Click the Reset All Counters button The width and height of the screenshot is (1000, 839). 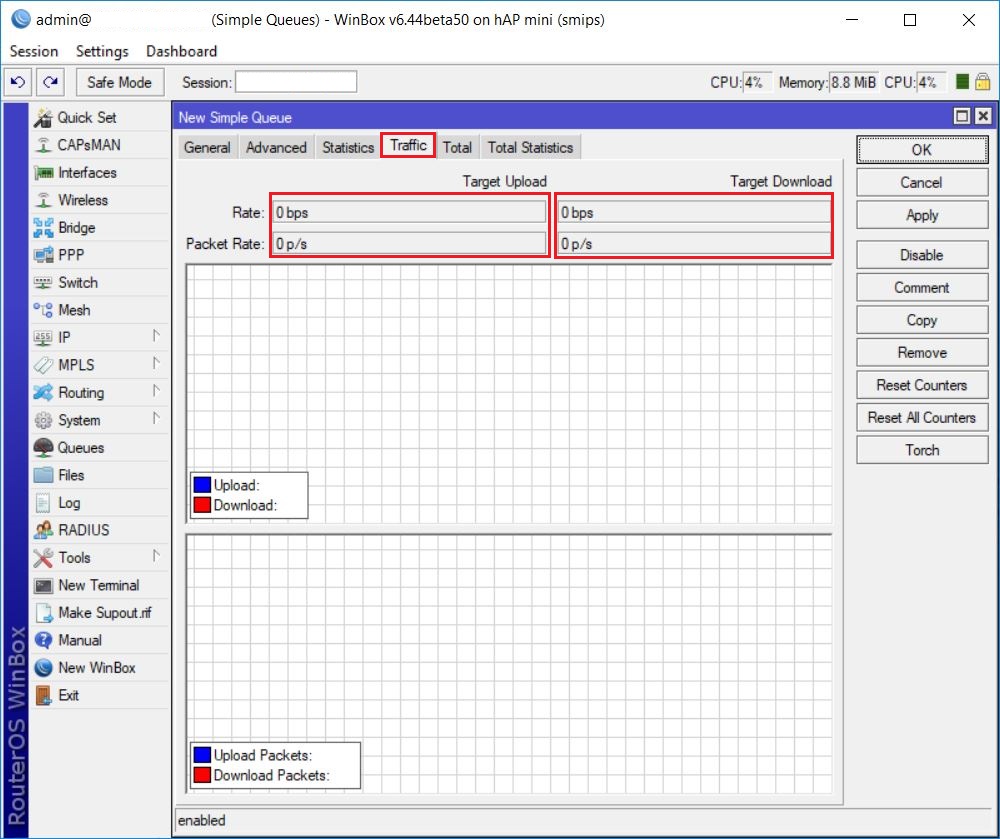[x=922, y=418]
